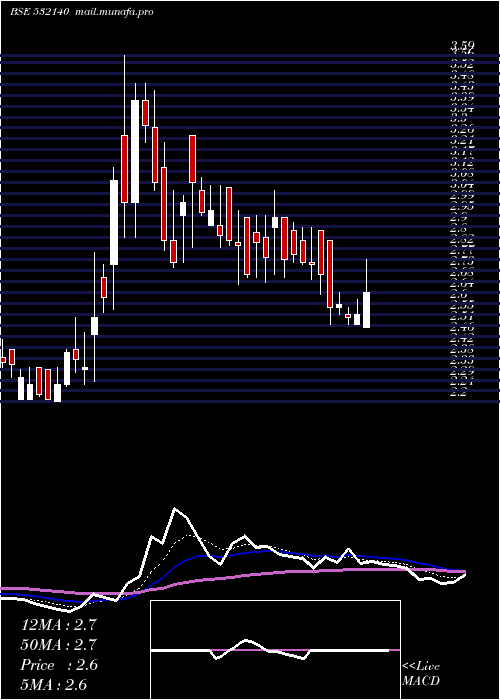Select the "5MA : 2.6" readout
Image resolution: width=500 pixels, height=700 pixels.
pyautogui.click(x=53, y=685)
